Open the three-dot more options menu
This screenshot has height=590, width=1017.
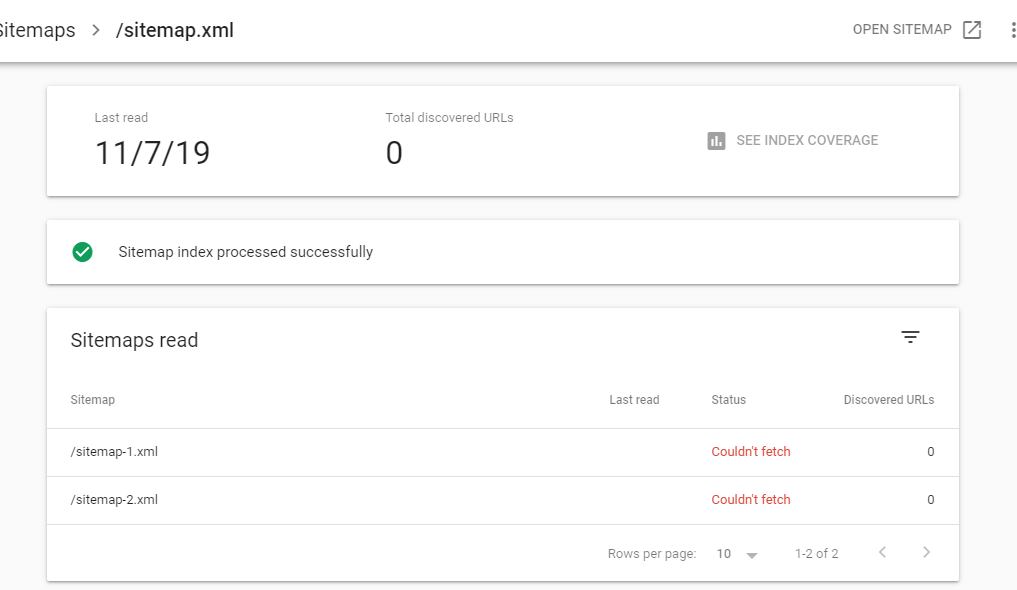1012,30
